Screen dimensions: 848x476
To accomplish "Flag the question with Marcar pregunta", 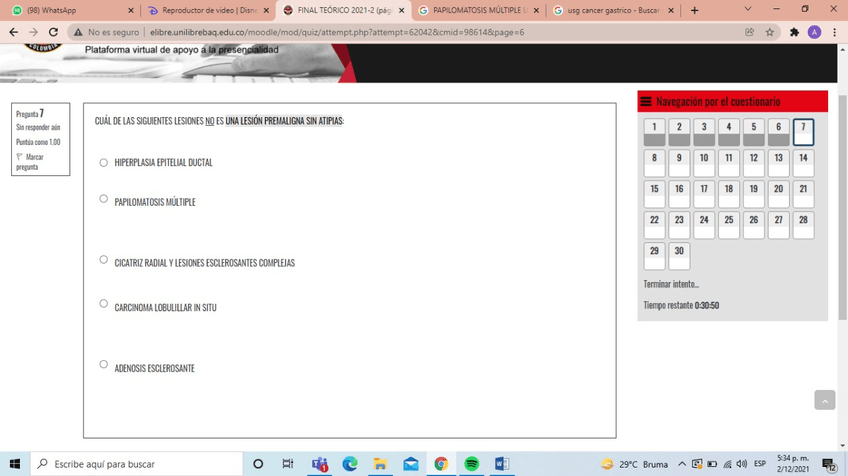I will coord(30,162).
